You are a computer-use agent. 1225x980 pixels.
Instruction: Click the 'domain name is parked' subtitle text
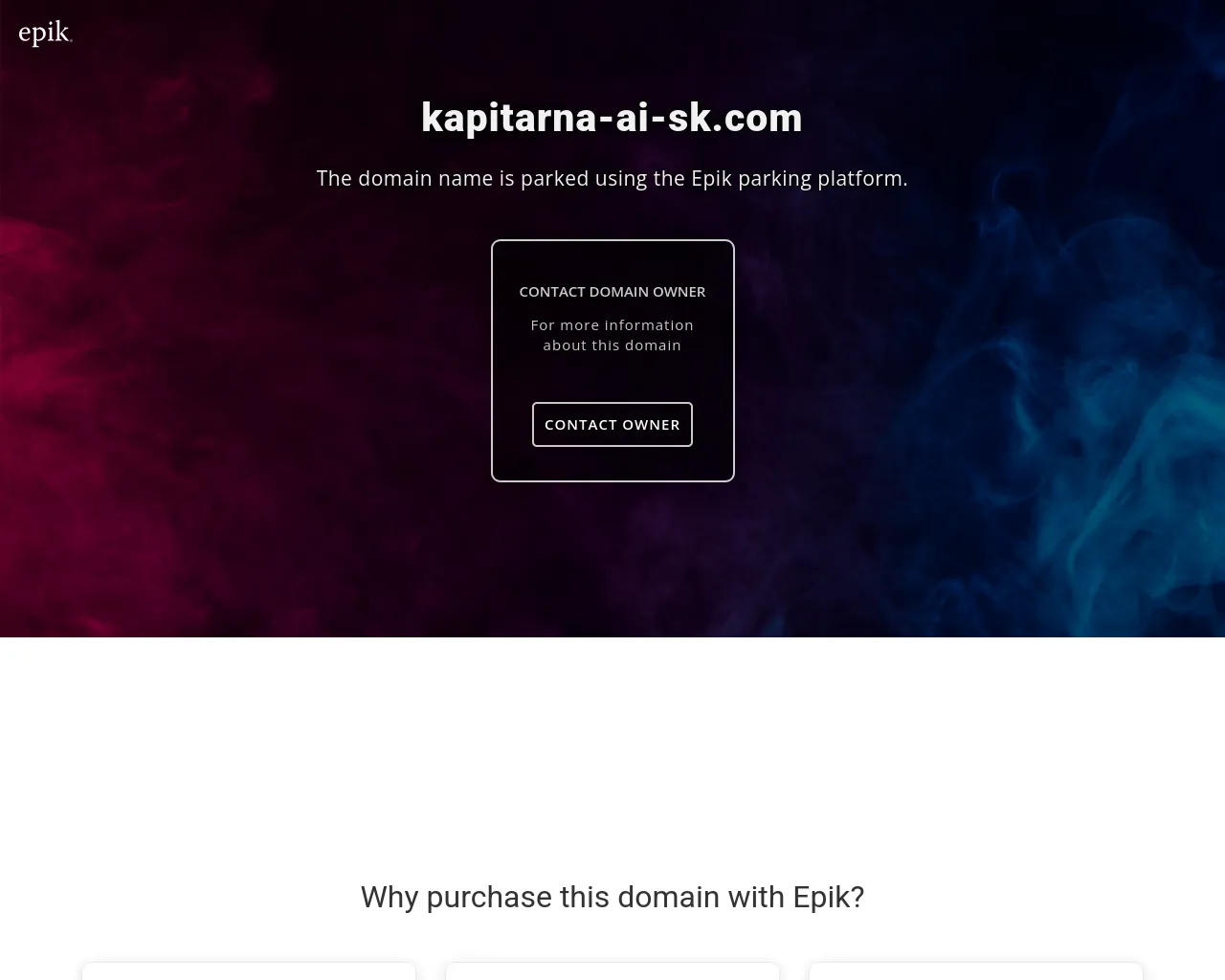coord(612,178)
